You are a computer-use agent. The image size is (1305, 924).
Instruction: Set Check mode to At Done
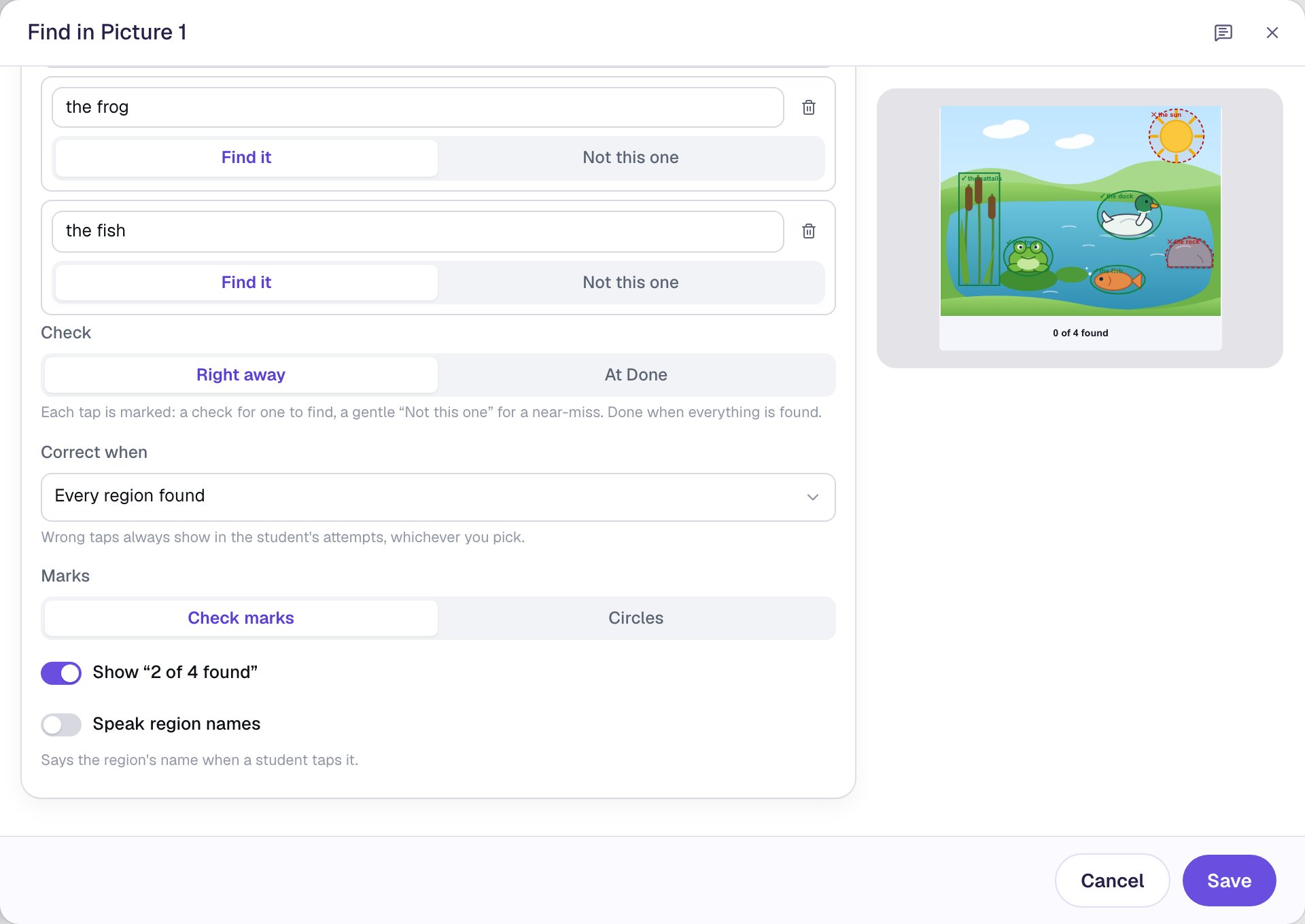pos(636,375)
